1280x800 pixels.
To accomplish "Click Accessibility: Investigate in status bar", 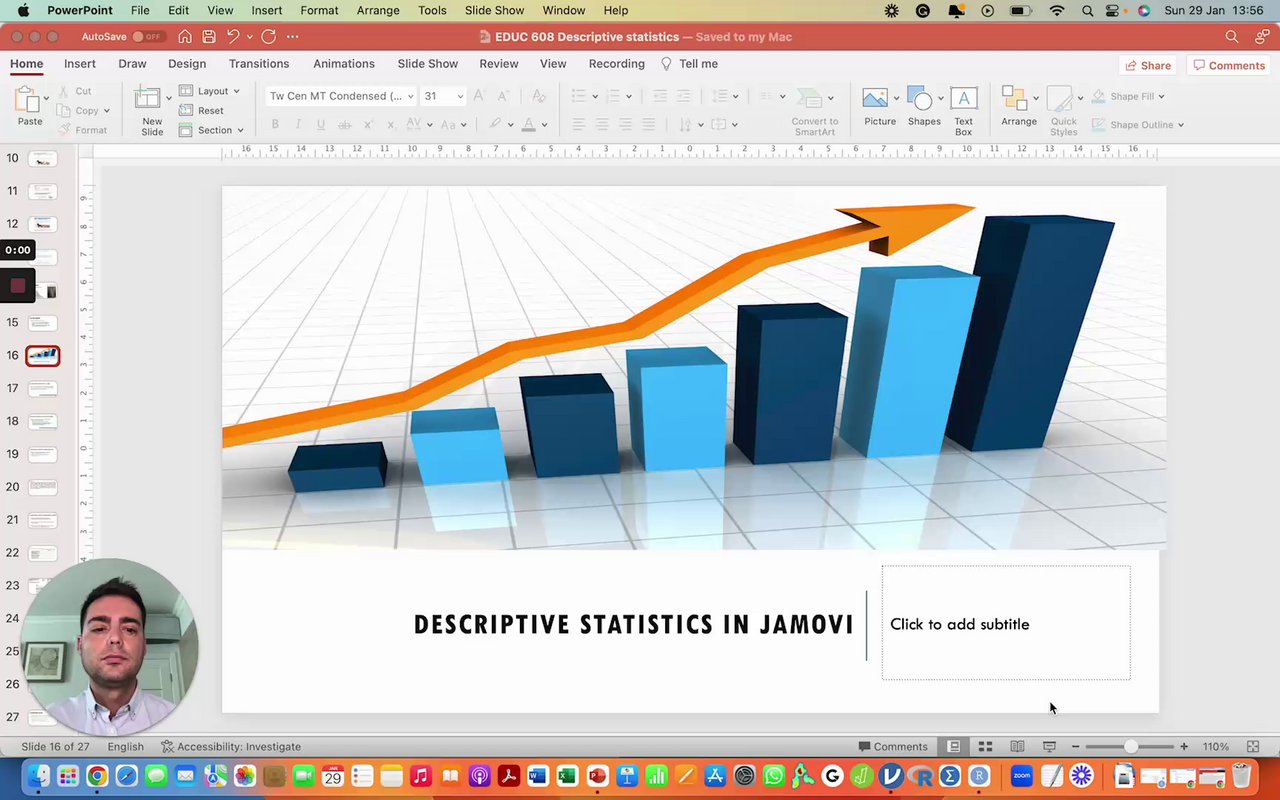I will click(x=231, y=746).
